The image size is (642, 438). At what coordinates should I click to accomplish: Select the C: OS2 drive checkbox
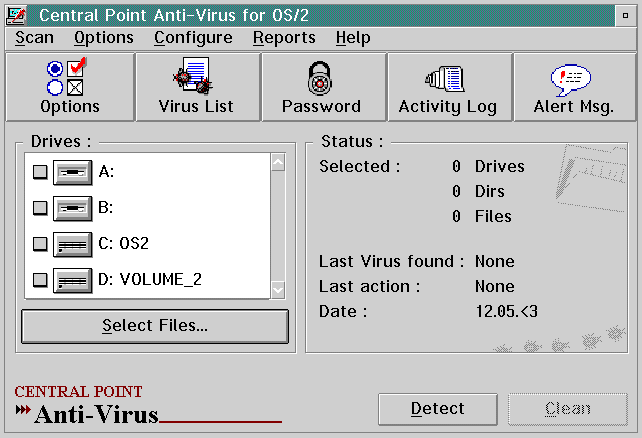(x=40, y=244)
